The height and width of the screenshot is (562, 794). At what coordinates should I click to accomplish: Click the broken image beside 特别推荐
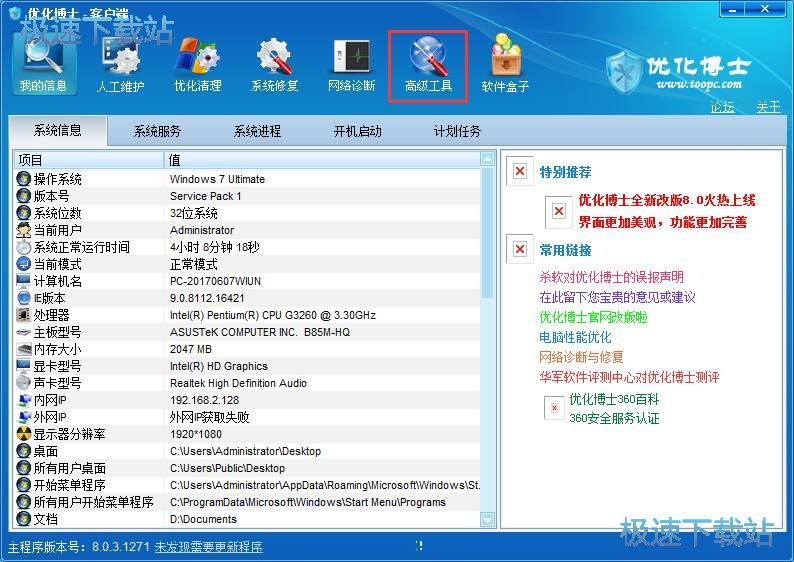click(x=520, y=171)
